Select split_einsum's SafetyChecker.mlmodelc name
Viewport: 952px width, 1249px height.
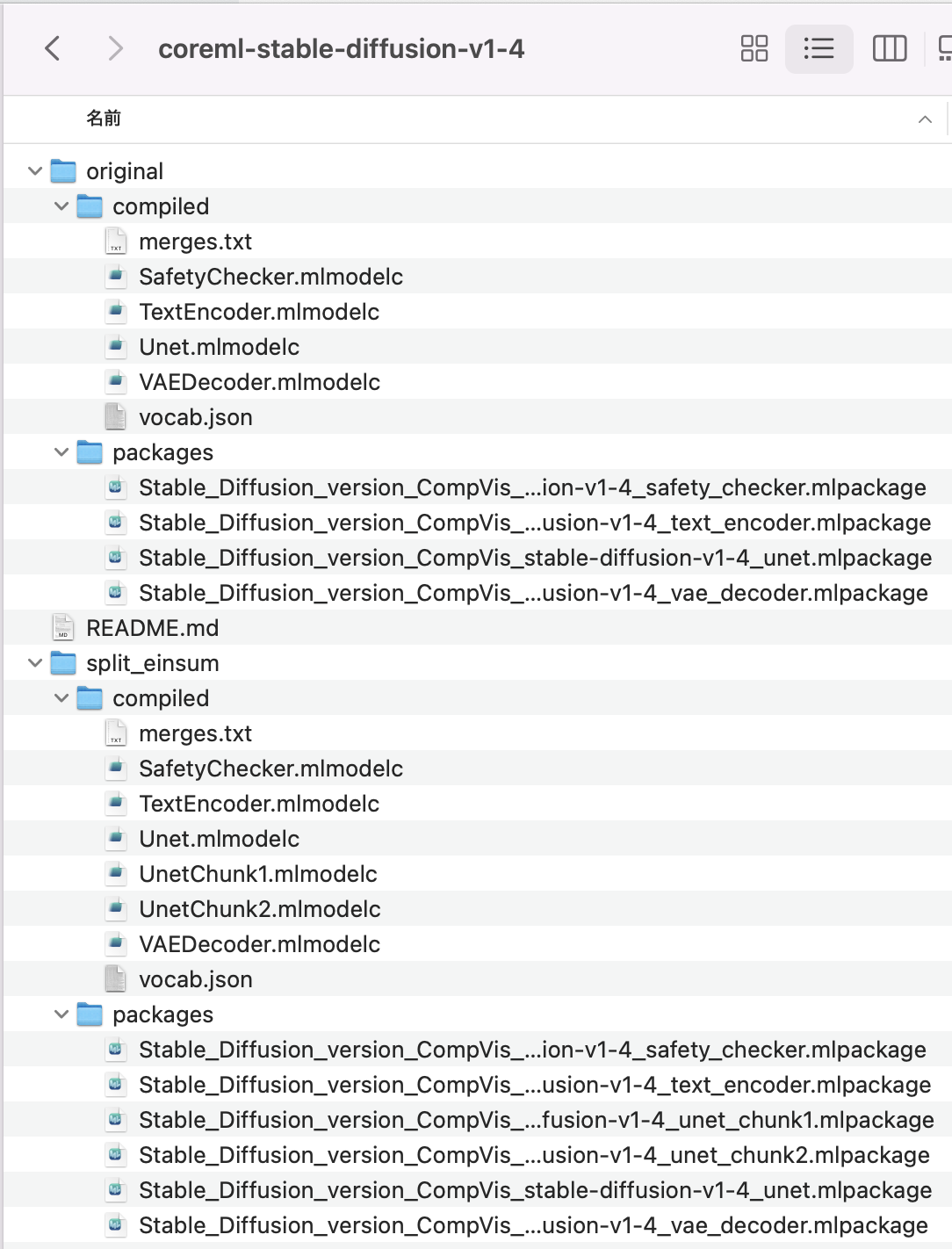[270, 769]
